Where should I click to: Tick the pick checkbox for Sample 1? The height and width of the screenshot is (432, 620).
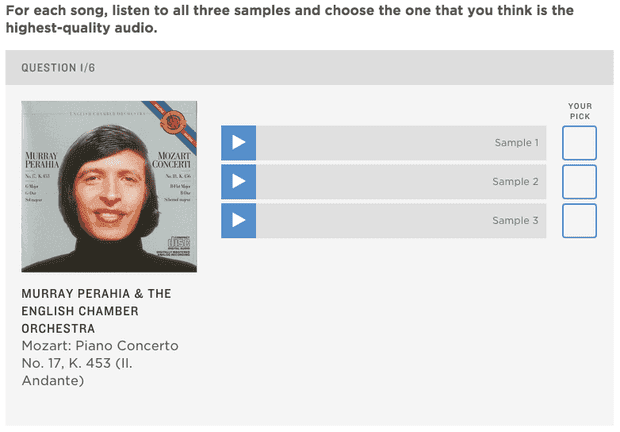click(x=579, y=143)
